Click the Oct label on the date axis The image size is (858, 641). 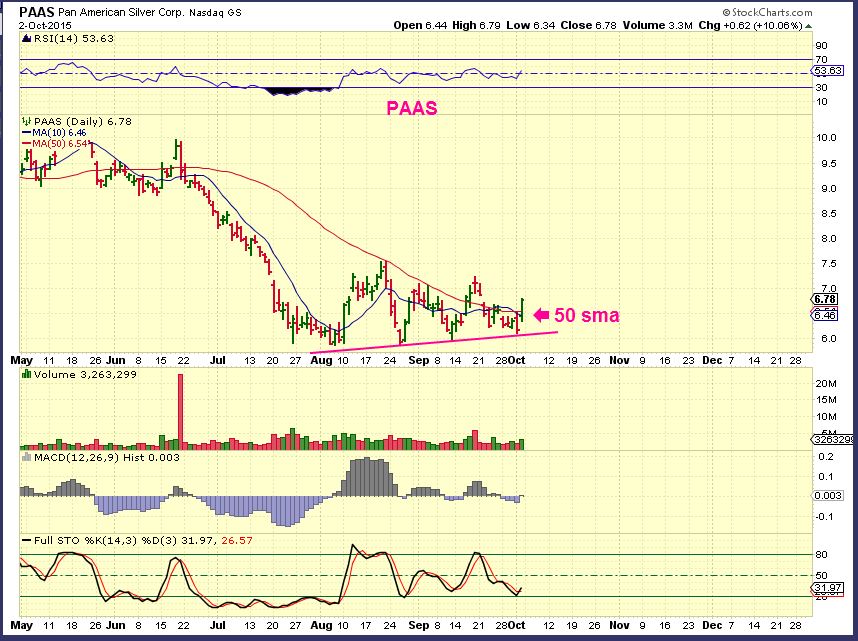(517, 360)
